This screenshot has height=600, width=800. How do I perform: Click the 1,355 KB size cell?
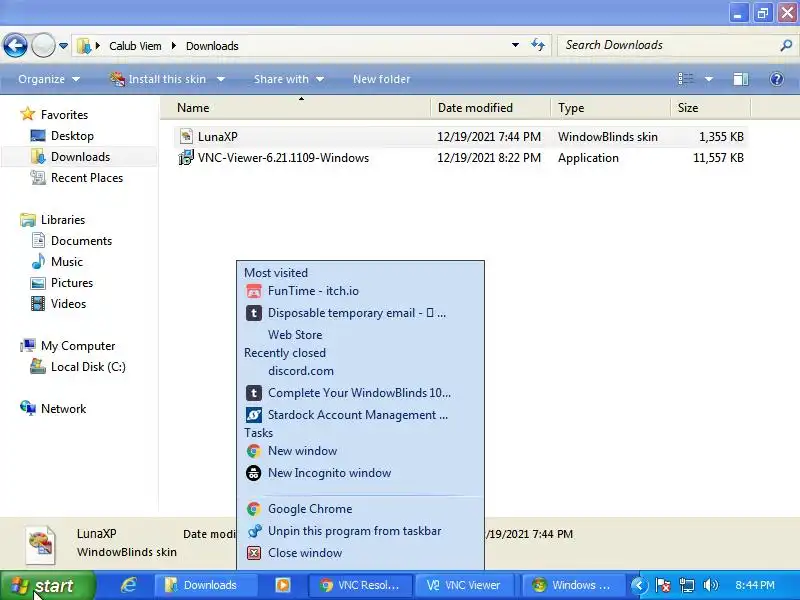pyautogui.click(x=721, y=136)
